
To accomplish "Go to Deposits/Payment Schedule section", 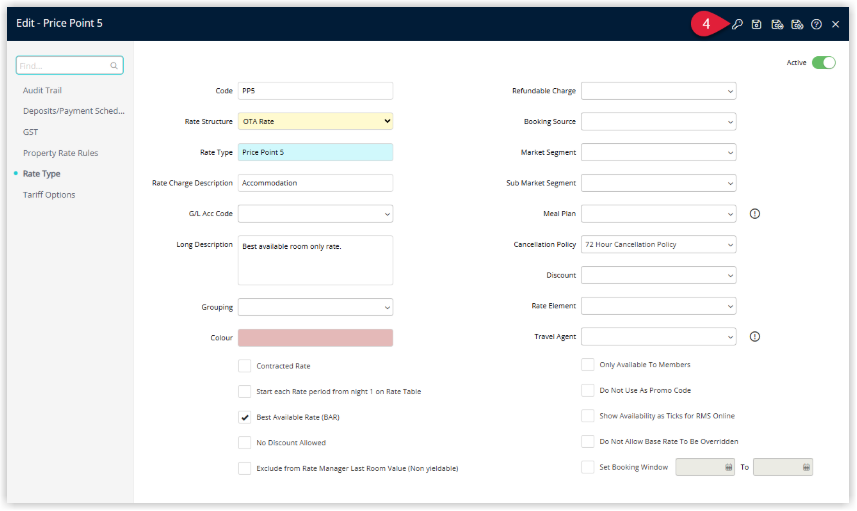I will click(74, 111).
